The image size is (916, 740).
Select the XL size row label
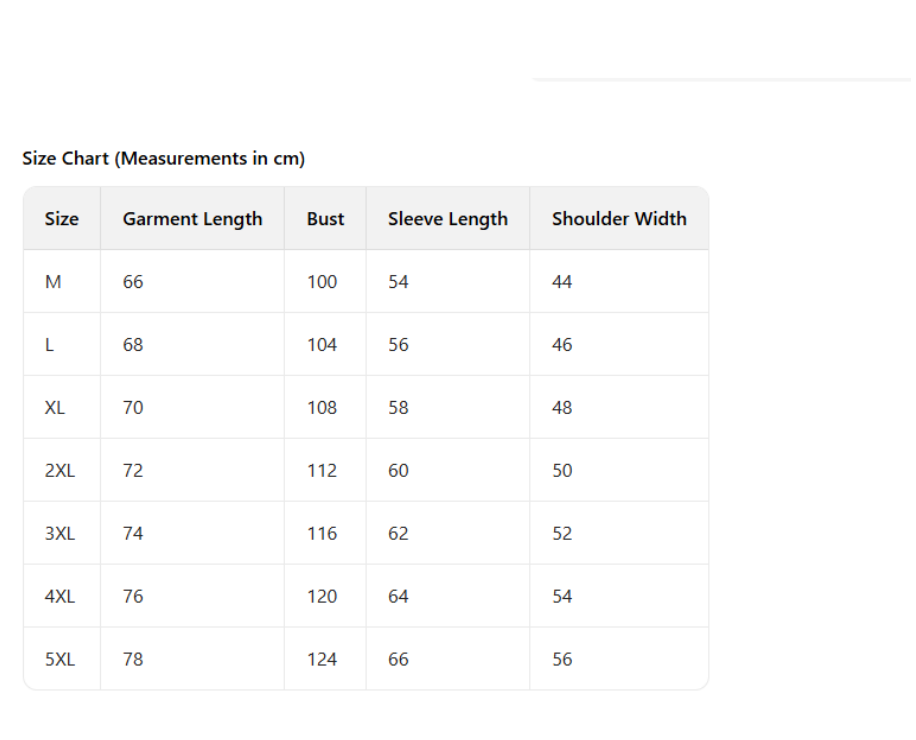pos(55,408)
